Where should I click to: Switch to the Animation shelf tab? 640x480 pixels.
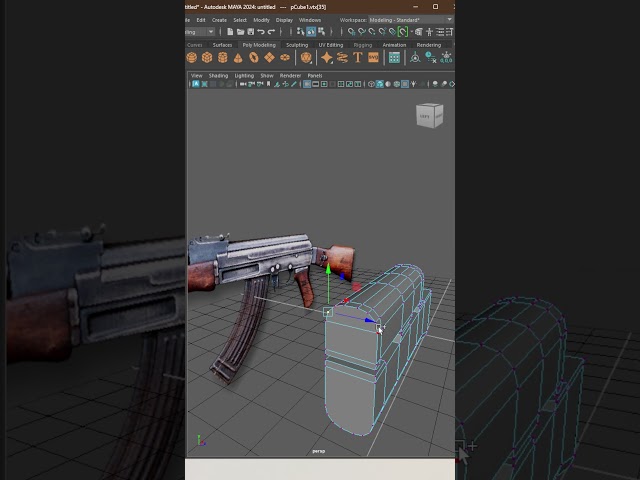pyautogui.click(x=394, y=45)
